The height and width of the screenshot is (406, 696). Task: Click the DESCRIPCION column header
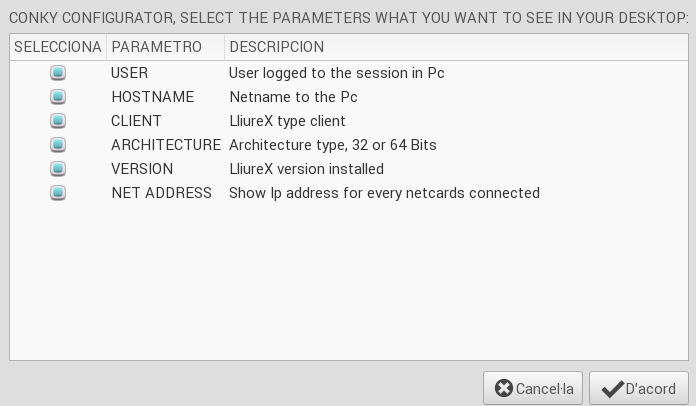(276, 47)
